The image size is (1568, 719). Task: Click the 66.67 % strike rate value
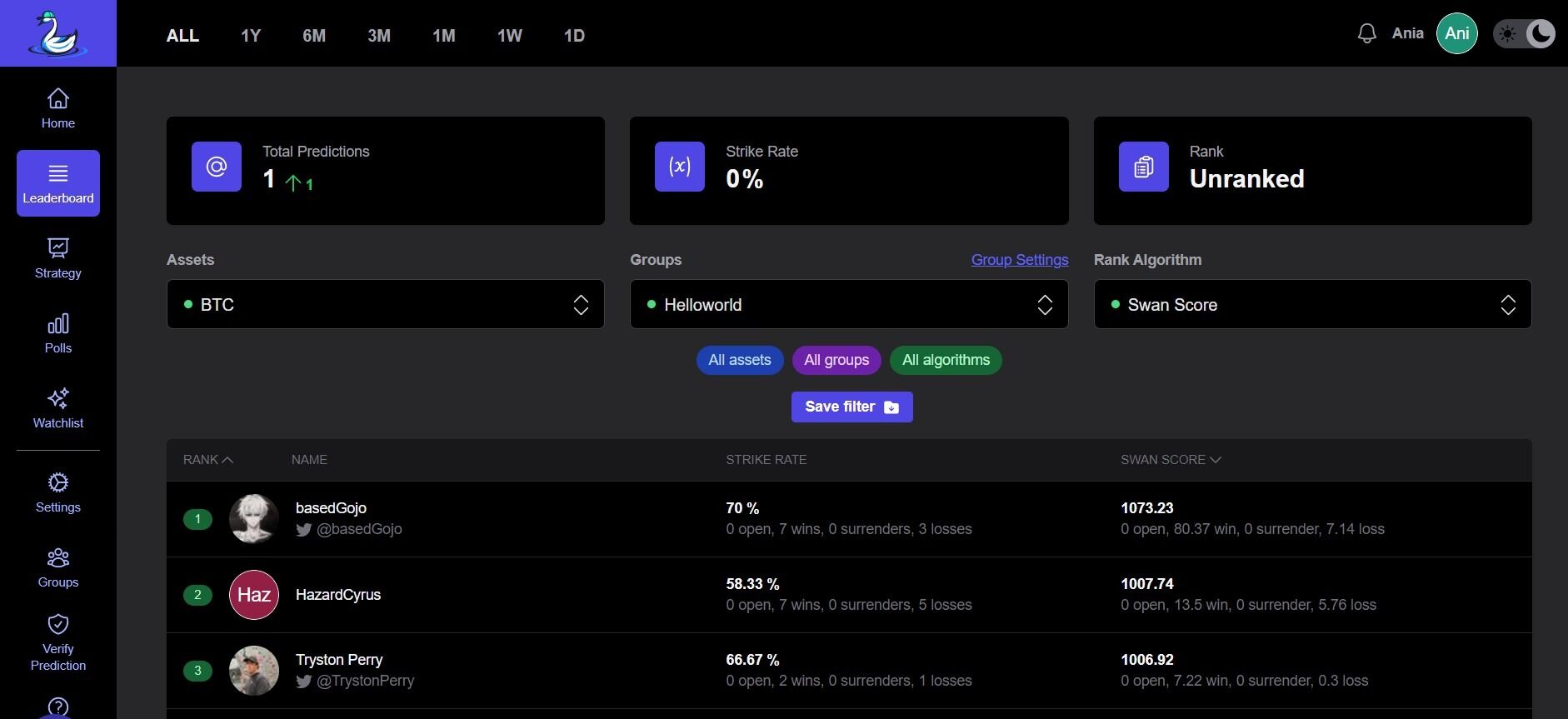[x=752, y=660]
